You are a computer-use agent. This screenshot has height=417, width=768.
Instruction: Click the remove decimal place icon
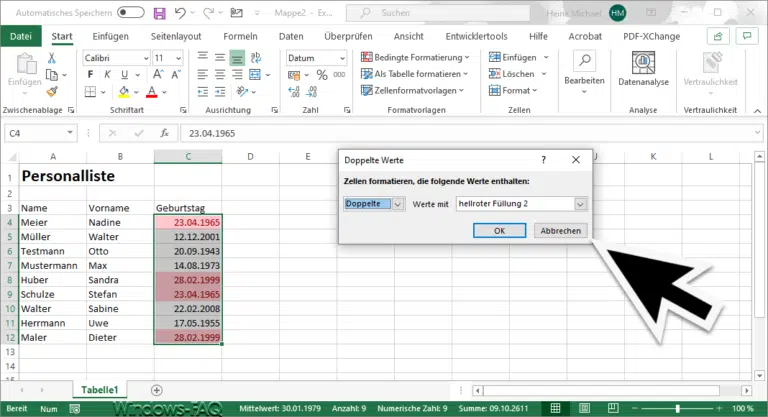click(x=312, y=92)
